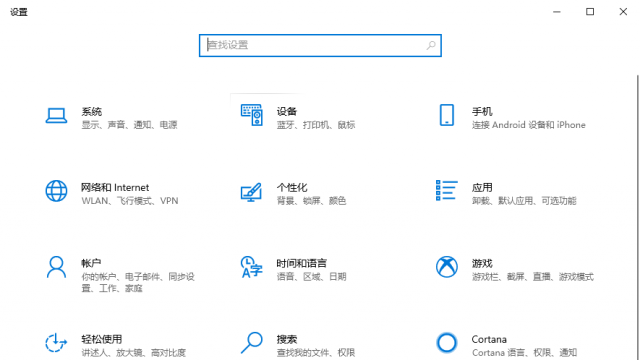Click the text 游戏栏、截屏、直播、游戏模式
Screen dimensions: 640x360
tap(533, 277)
